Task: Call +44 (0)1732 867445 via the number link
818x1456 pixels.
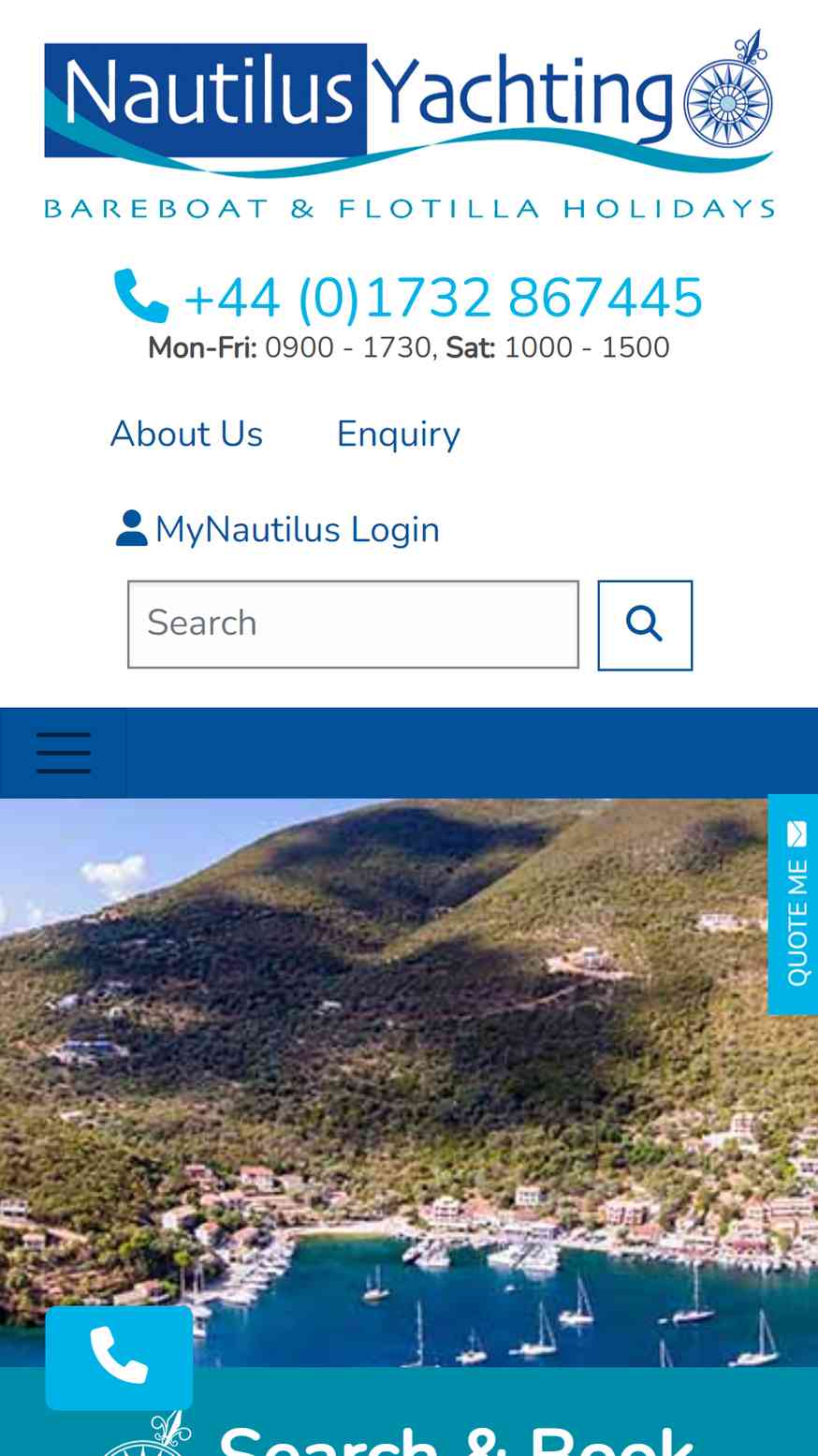Action: click(443, 299)
